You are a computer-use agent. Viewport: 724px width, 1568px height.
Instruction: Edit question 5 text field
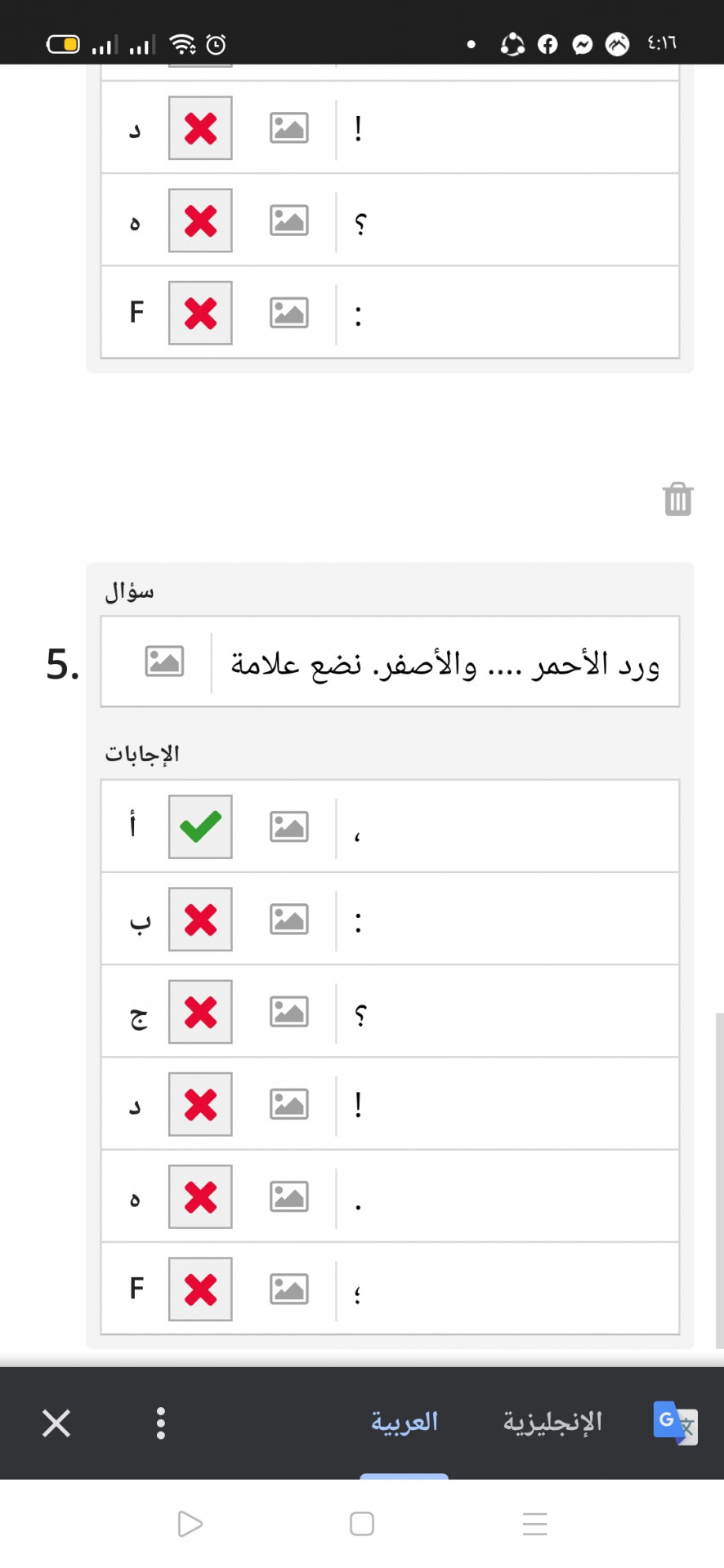(x=445, y=661)
